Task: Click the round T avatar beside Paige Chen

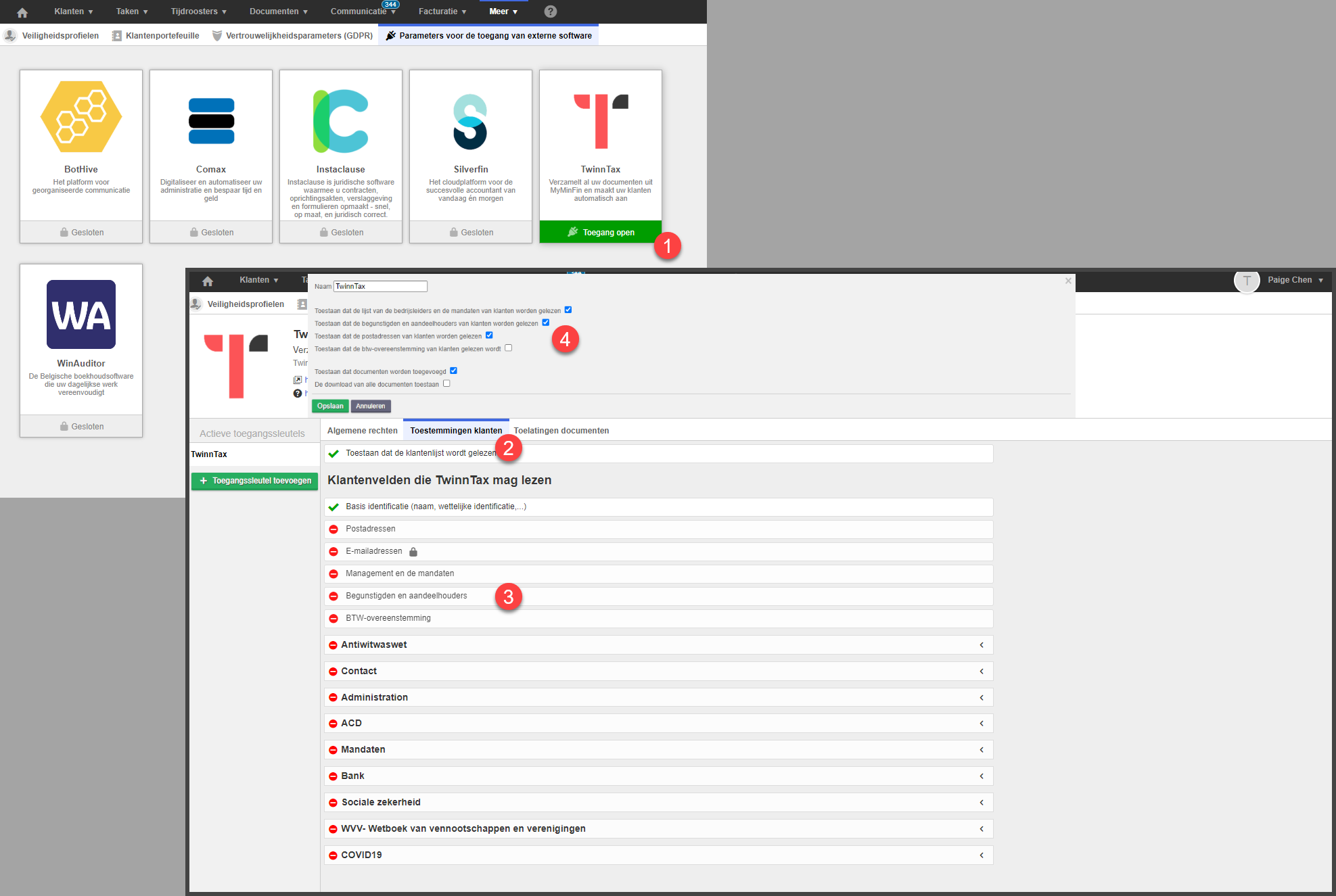Action: tap(1247, 281)
